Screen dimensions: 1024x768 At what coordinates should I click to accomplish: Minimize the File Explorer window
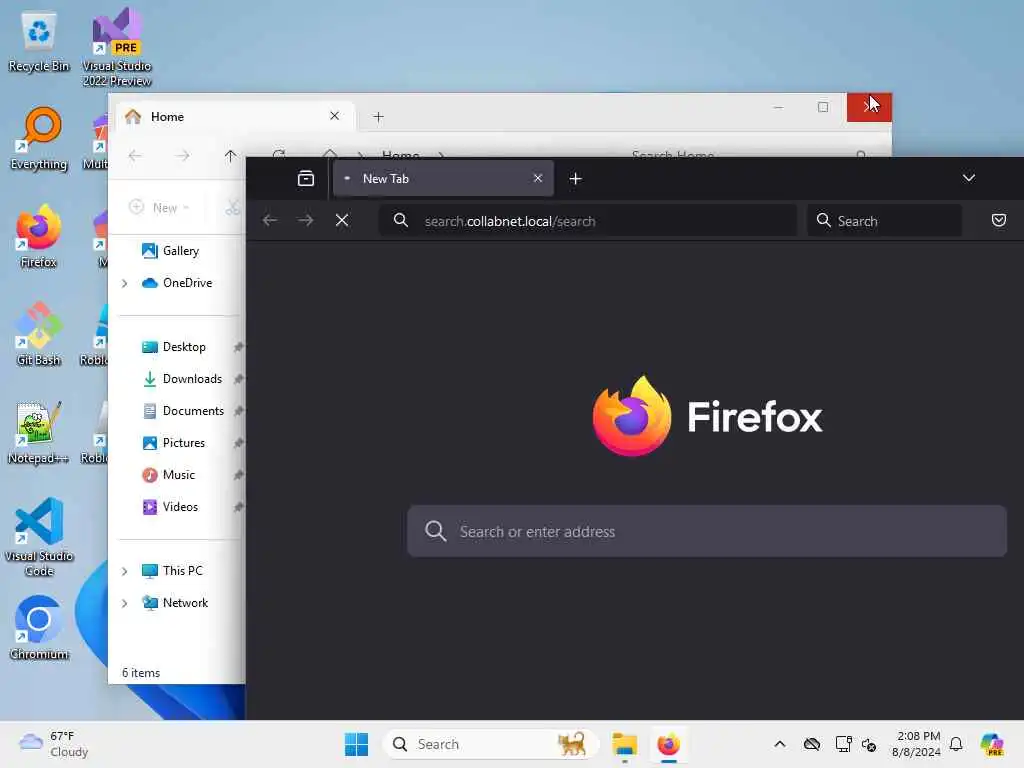pyautogui.click(x=778, y=107)
